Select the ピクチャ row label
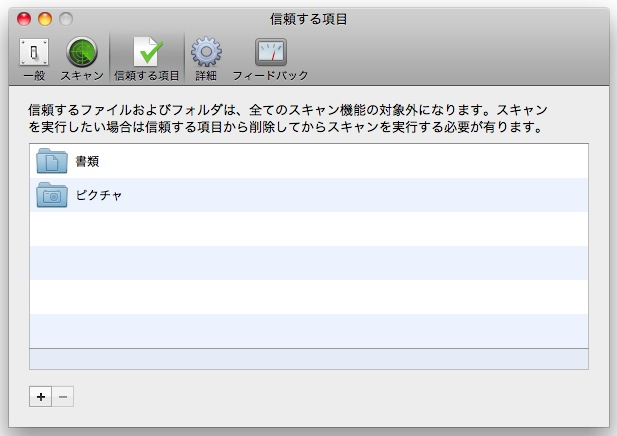Image resolution: width=617 pixels, height=436 pixels. [x=99, y=195]
